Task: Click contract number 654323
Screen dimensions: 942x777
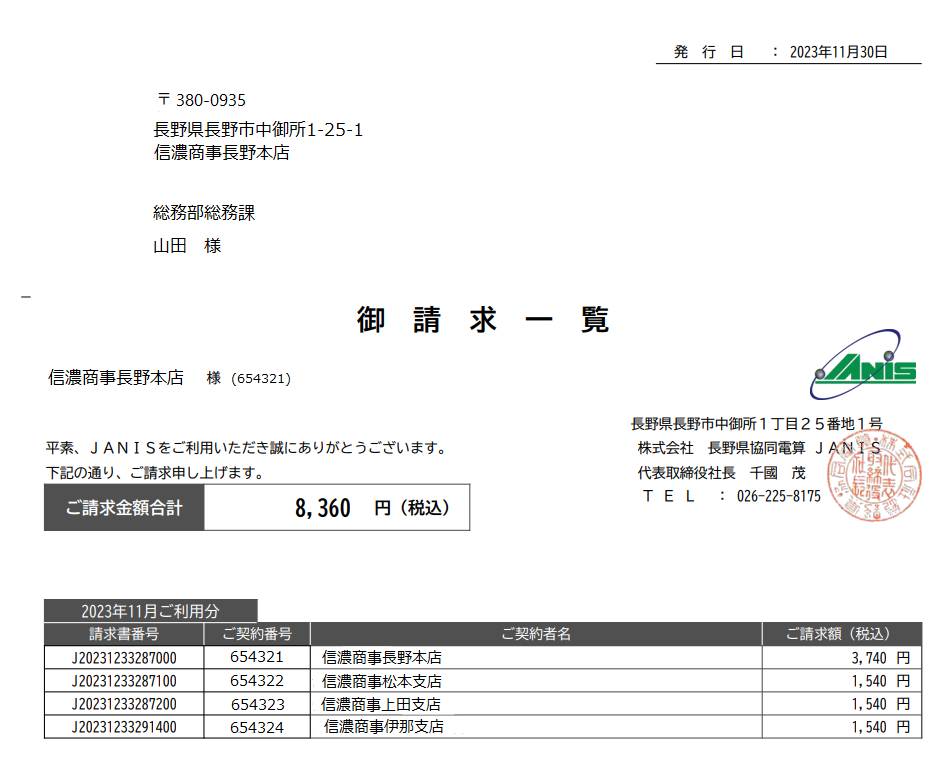Action: coord(257,704)
